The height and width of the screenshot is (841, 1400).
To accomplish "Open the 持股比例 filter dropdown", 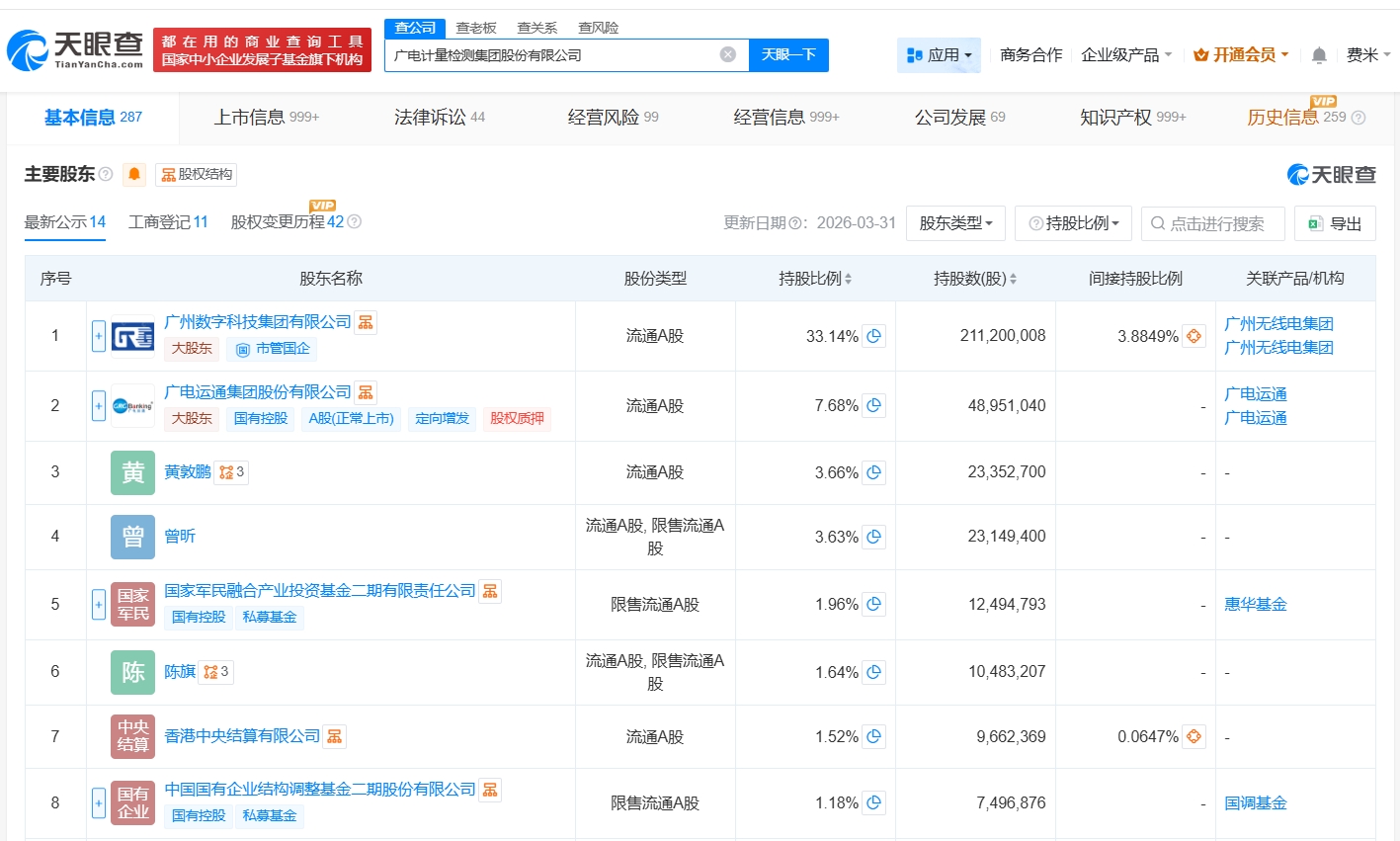I will click(1074, 223).
